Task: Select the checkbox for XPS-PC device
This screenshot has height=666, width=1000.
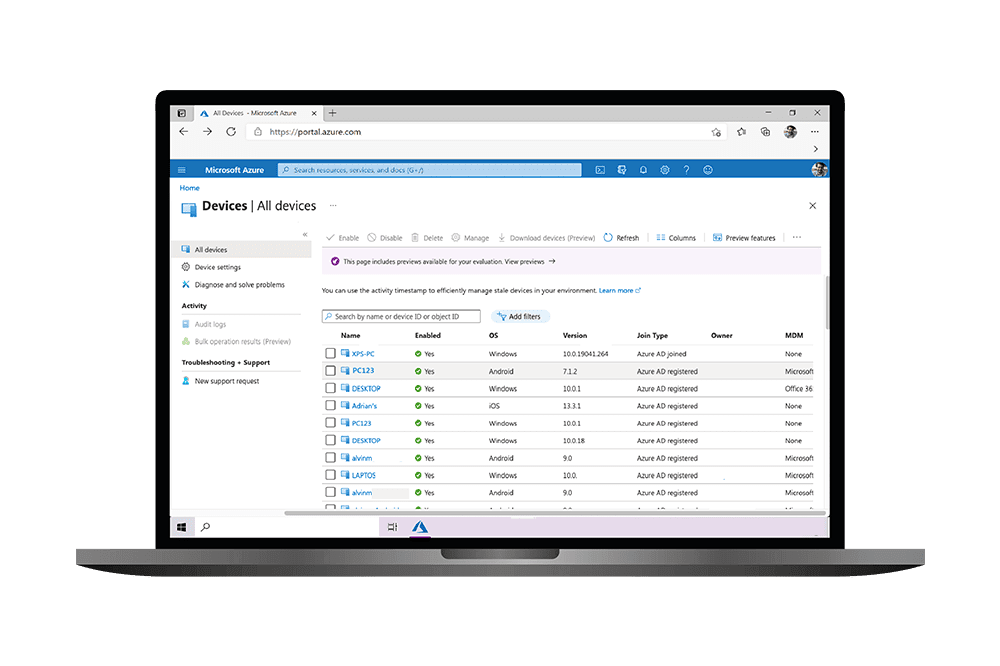Action: pos(330,353)
